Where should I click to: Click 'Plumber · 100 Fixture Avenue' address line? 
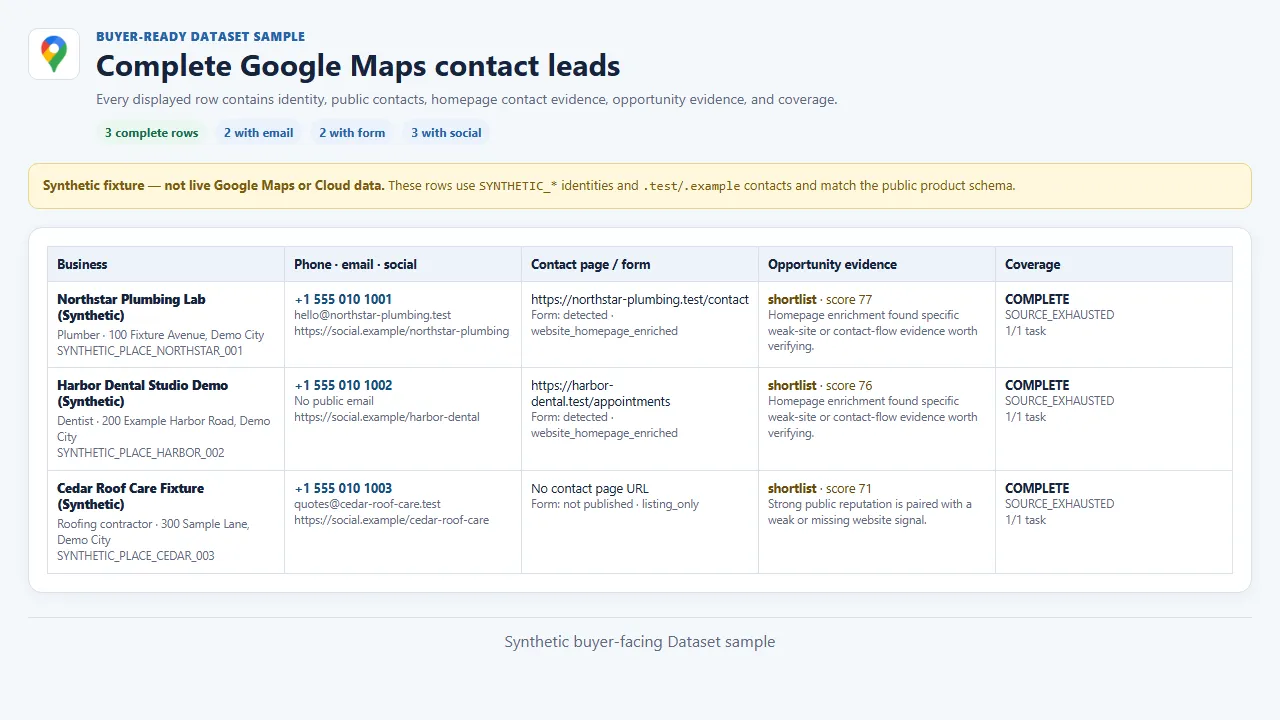pos(161,335)
